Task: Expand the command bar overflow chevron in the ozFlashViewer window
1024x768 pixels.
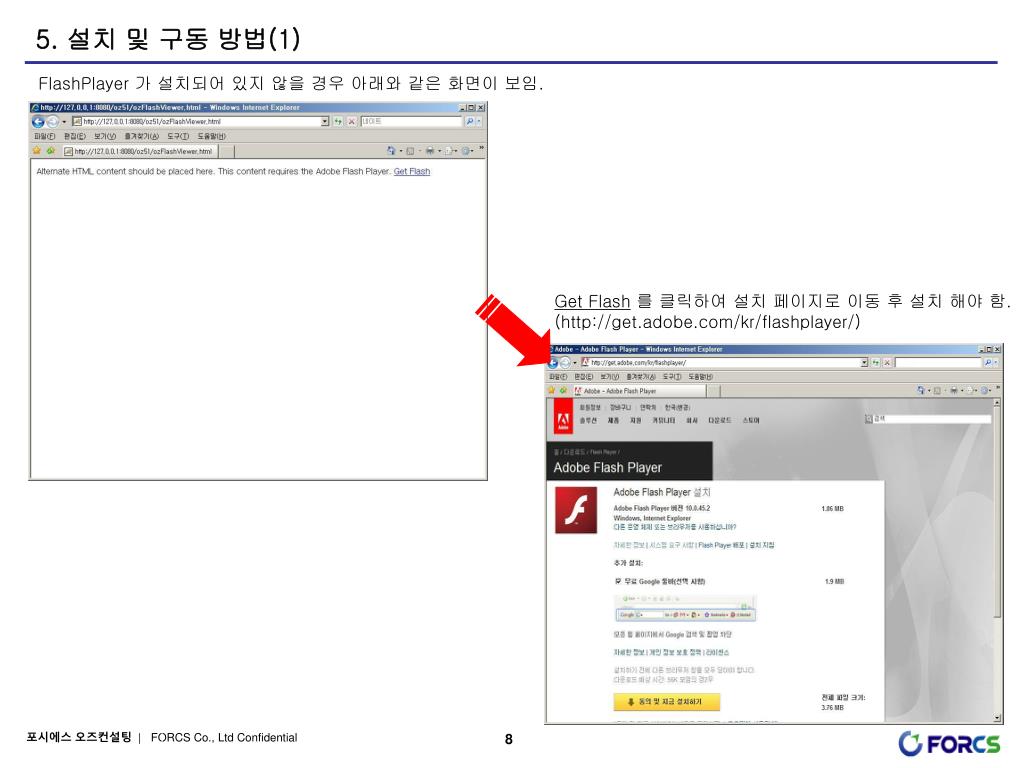Action: point(481,149)
